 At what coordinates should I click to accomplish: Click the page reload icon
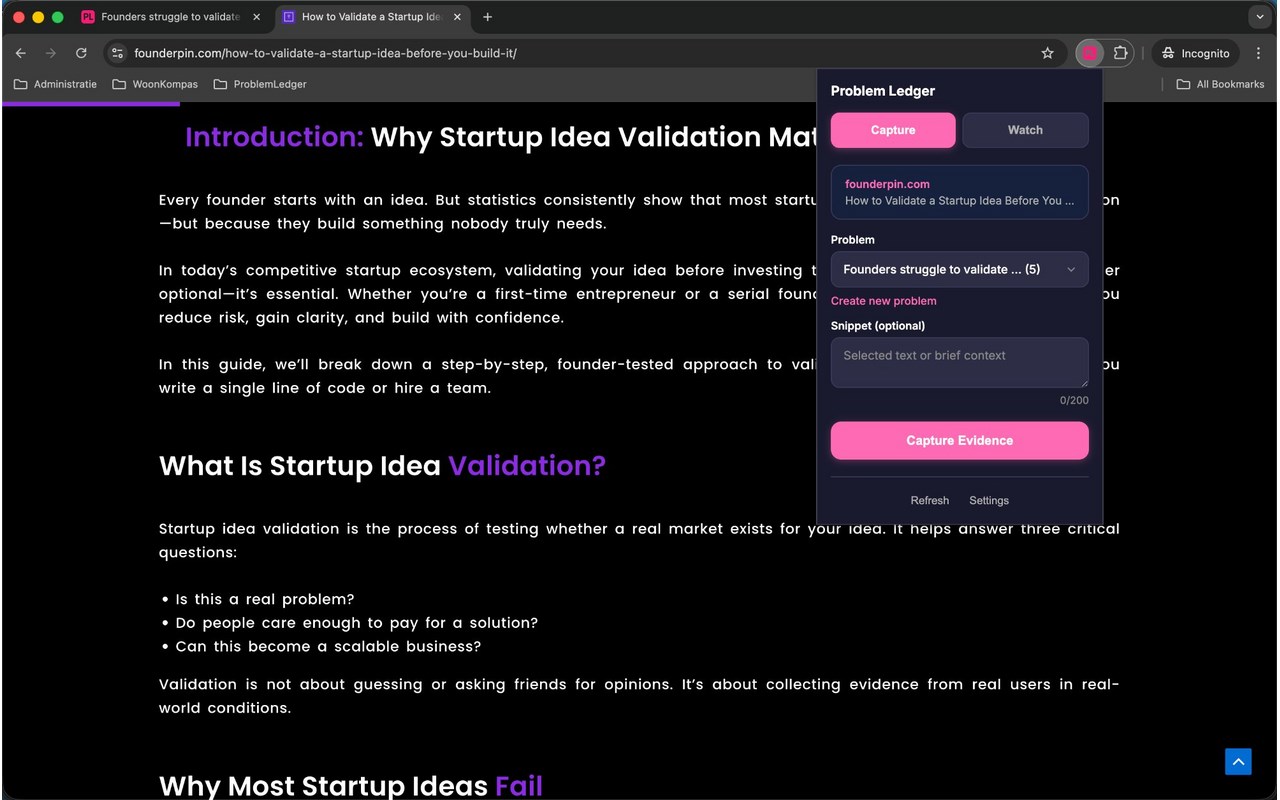81,53
